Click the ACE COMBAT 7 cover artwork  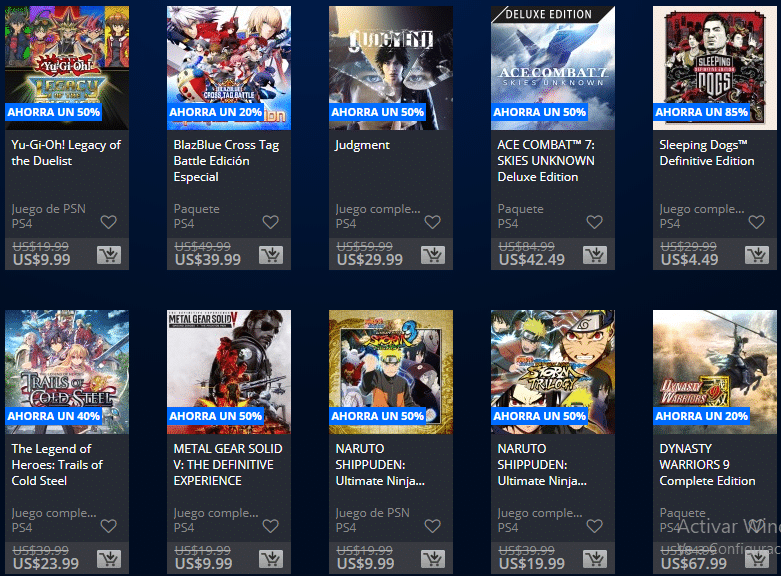[x=553, y=68]
